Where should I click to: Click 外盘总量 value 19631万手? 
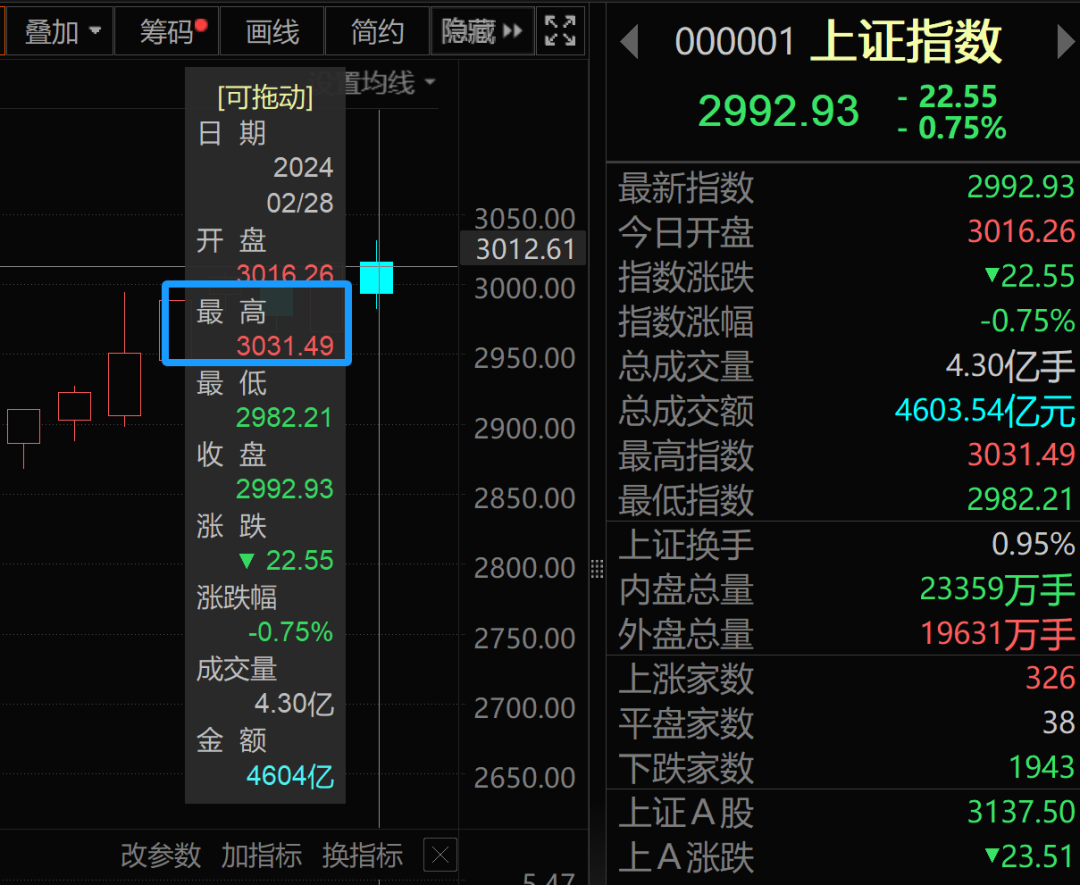(997, 634)
